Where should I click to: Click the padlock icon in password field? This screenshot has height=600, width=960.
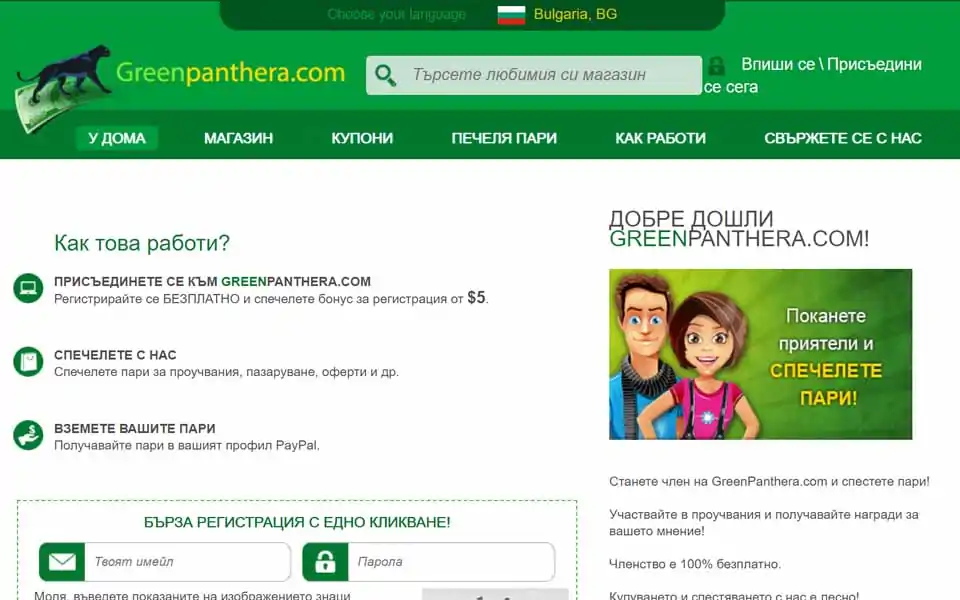[x=325, y=561]
